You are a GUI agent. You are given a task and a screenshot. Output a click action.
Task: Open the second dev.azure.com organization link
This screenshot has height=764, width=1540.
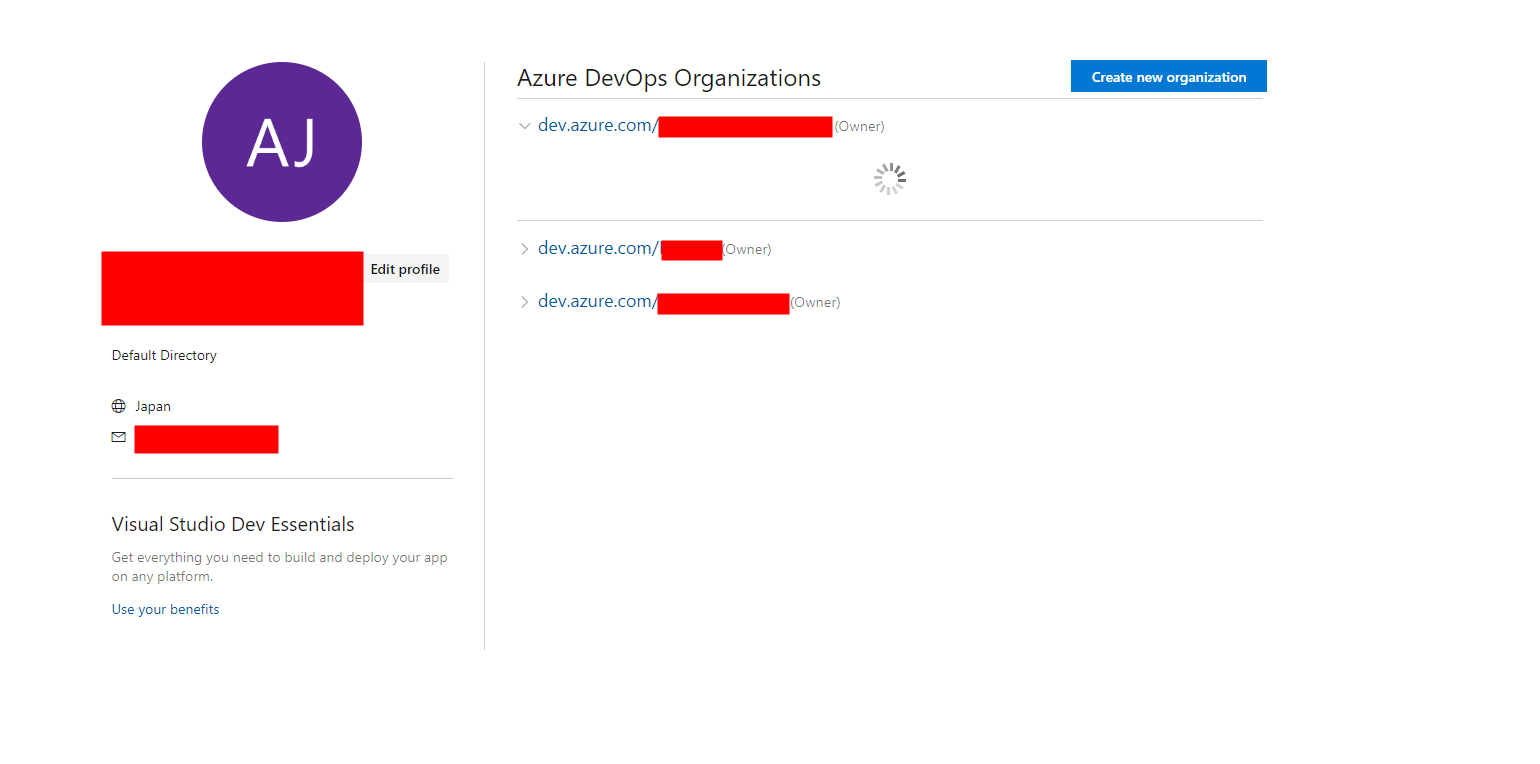pos(597,248)
